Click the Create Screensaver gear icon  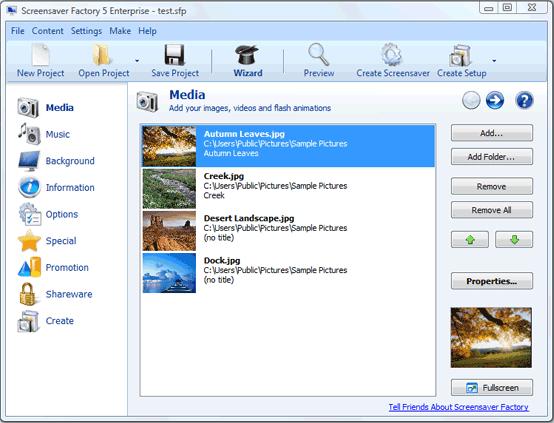point(392,55)
